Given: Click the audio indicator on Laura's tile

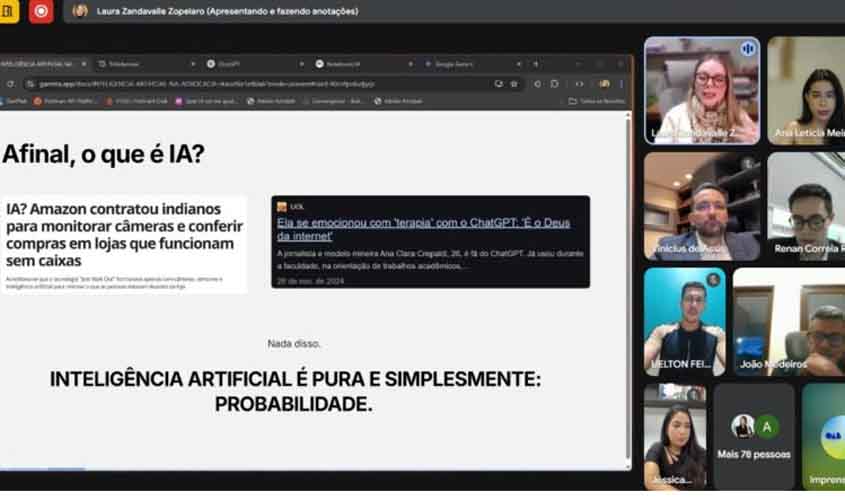Looking at the screenshot, I should [x=747, y=48].
